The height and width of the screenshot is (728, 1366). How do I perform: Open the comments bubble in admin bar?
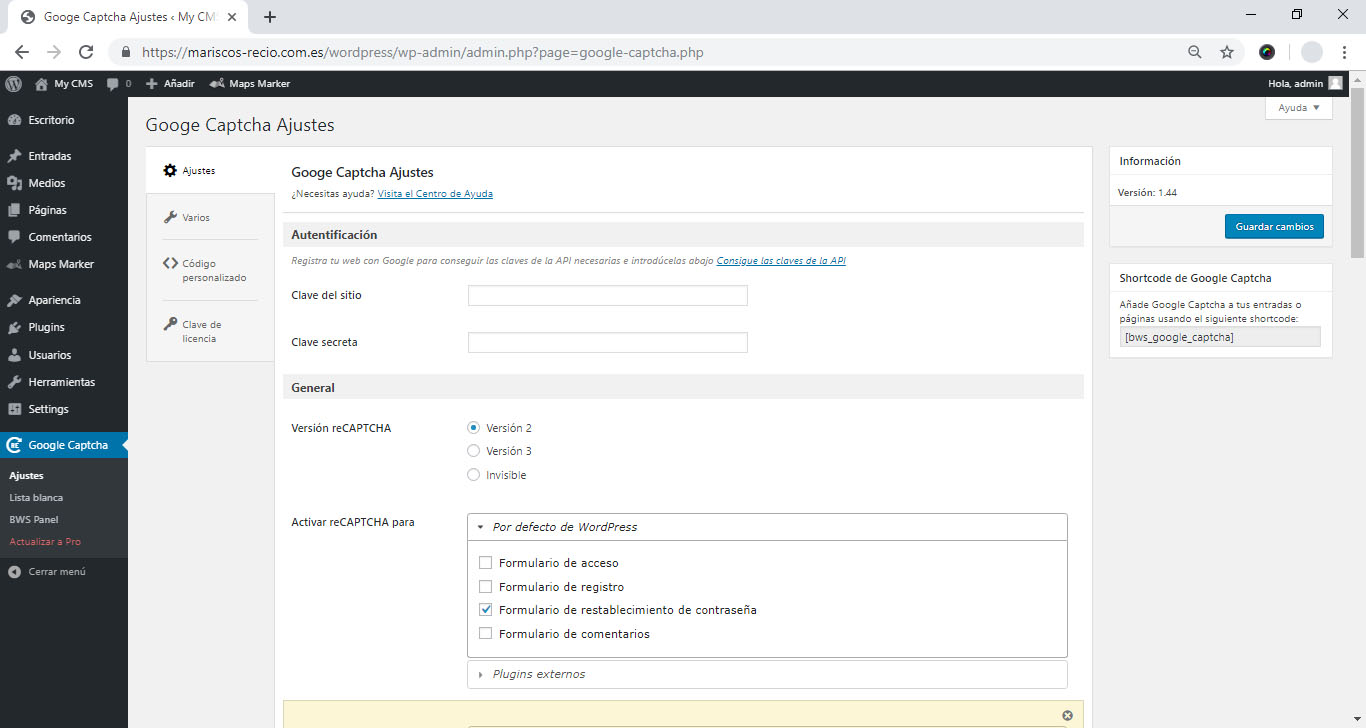[119, 84]
